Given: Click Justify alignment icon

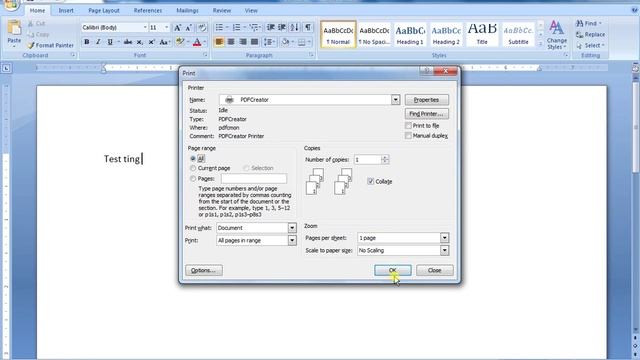Looking at the screenshot, I should click(x=255, y=42).
